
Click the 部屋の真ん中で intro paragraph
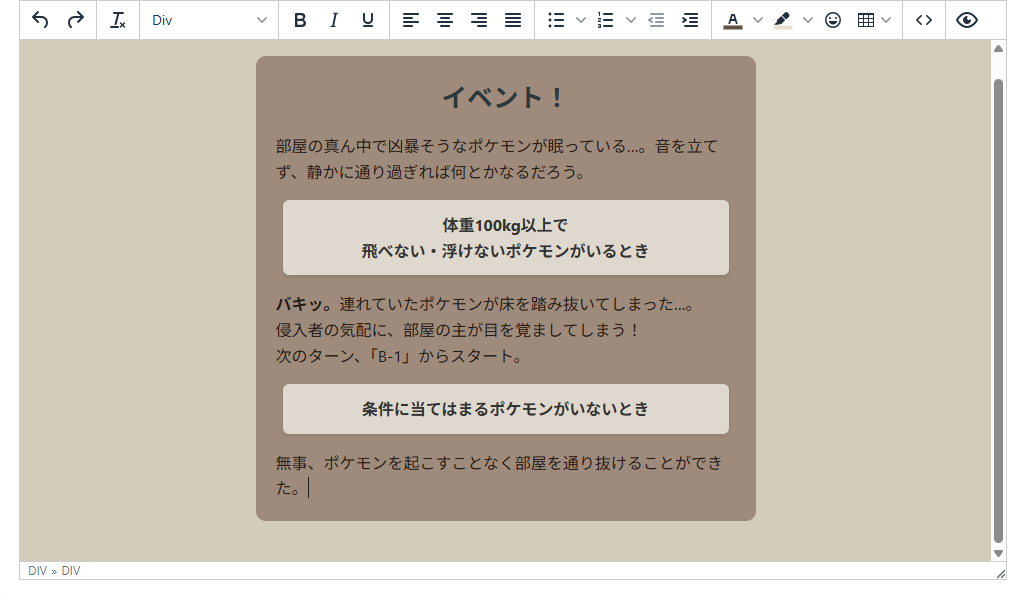coord(496,159)
